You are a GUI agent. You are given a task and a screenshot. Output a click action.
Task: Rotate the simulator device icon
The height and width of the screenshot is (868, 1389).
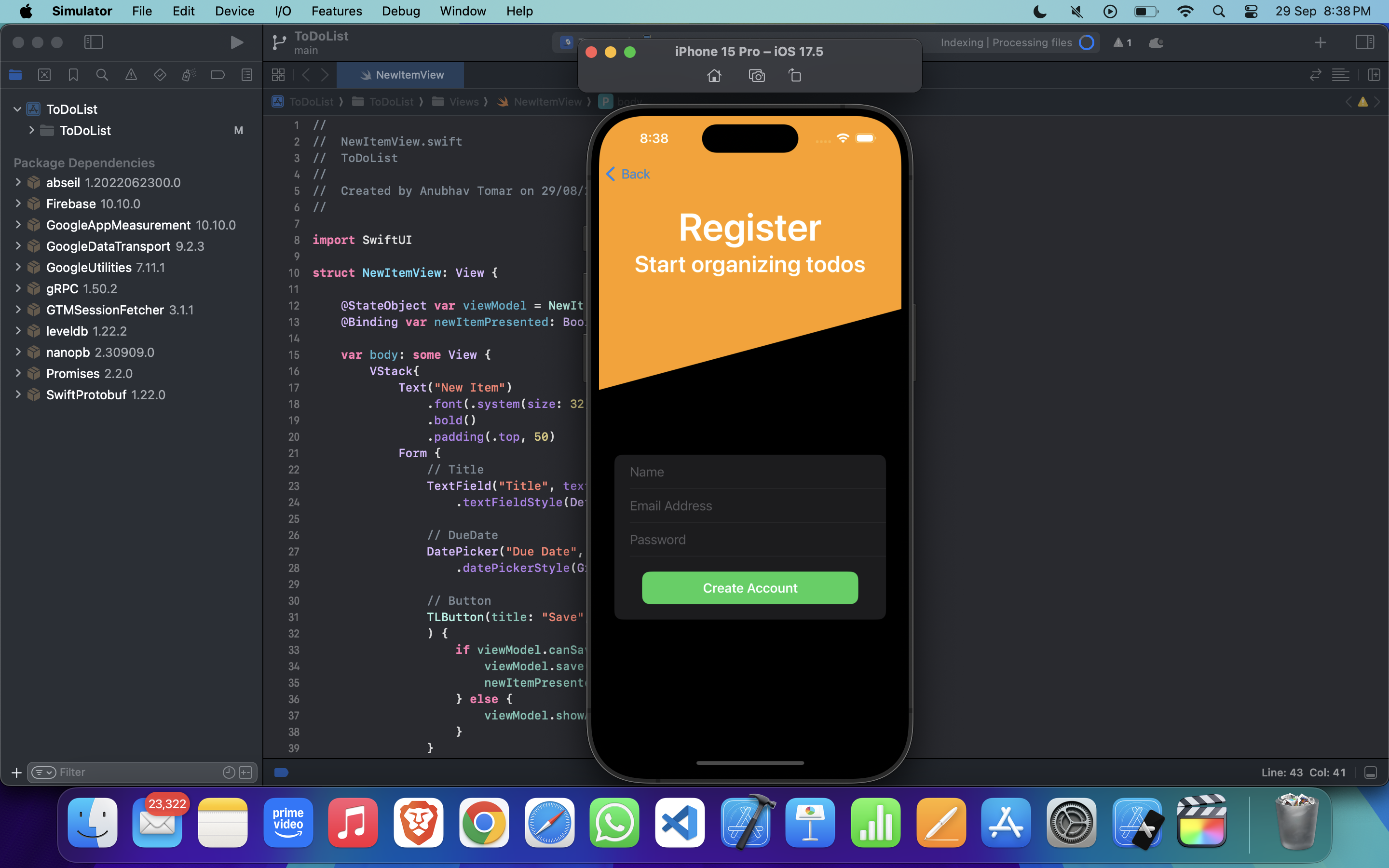794,76
